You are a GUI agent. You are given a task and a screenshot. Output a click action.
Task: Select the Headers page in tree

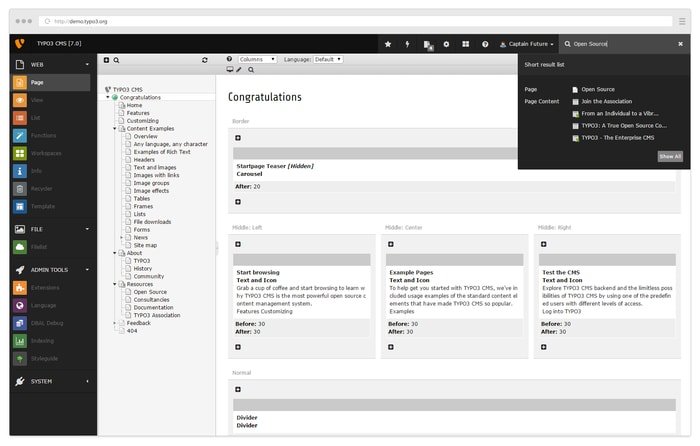coord(144,160)
